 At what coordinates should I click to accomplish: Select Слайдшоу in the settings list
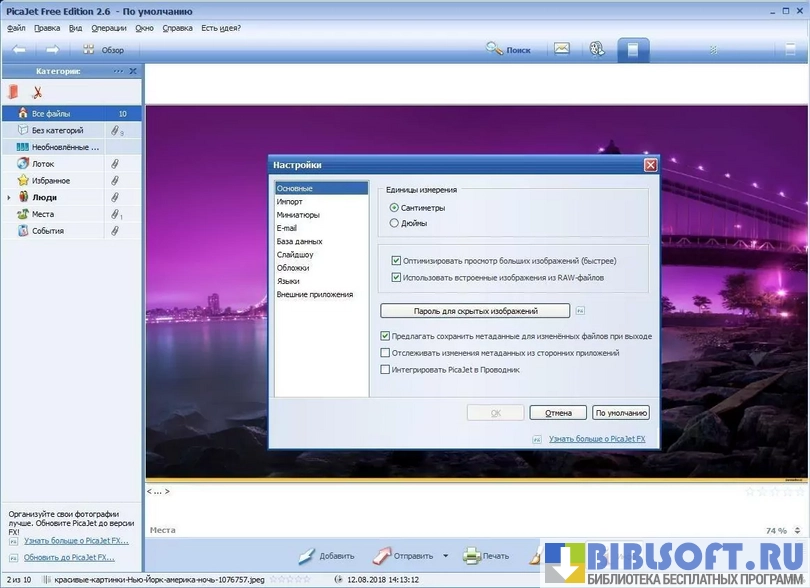point(294,255)
